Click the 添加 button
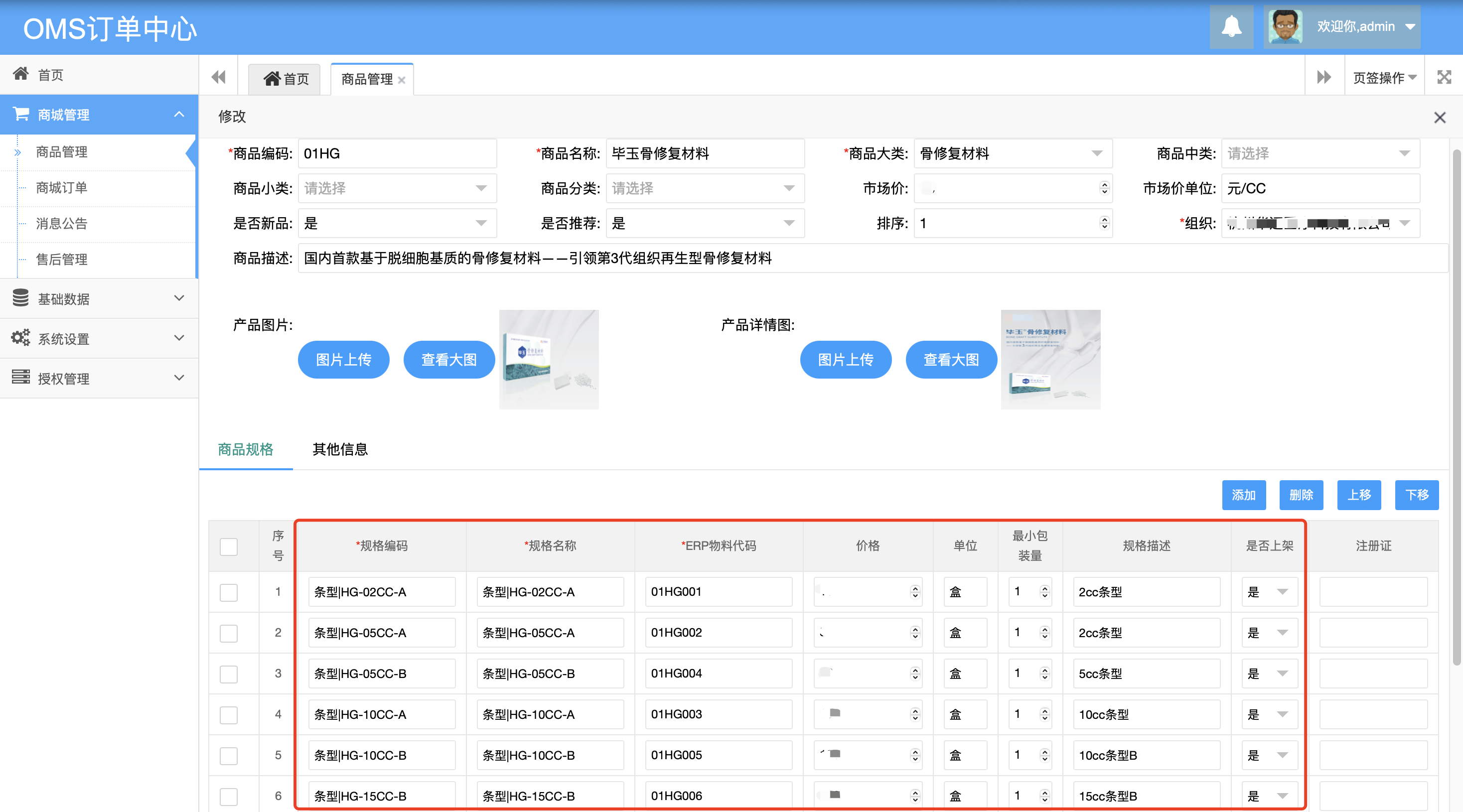The image size is (1463, 812). coord(1244,495)
